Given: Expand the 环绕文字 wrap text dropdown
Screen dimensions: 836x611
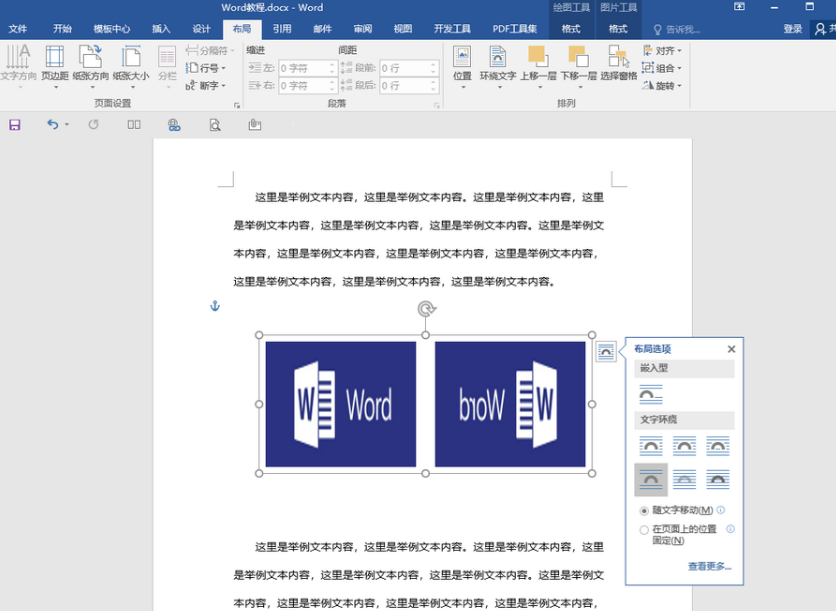Looking at the screenshot, I should [497, 62].
